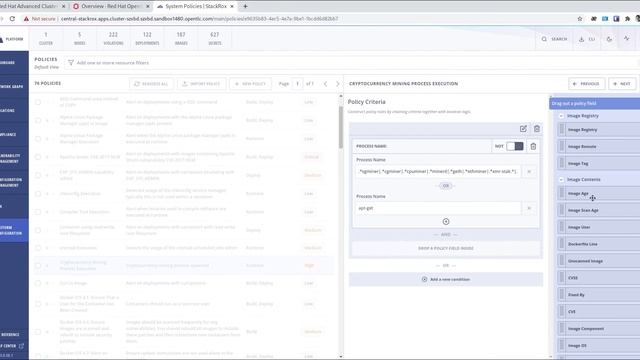Viewport: 640px width, 360px height.
Task: Select checkbox for Alpine Linux Package Manager Execution
Action: point(38,139)
